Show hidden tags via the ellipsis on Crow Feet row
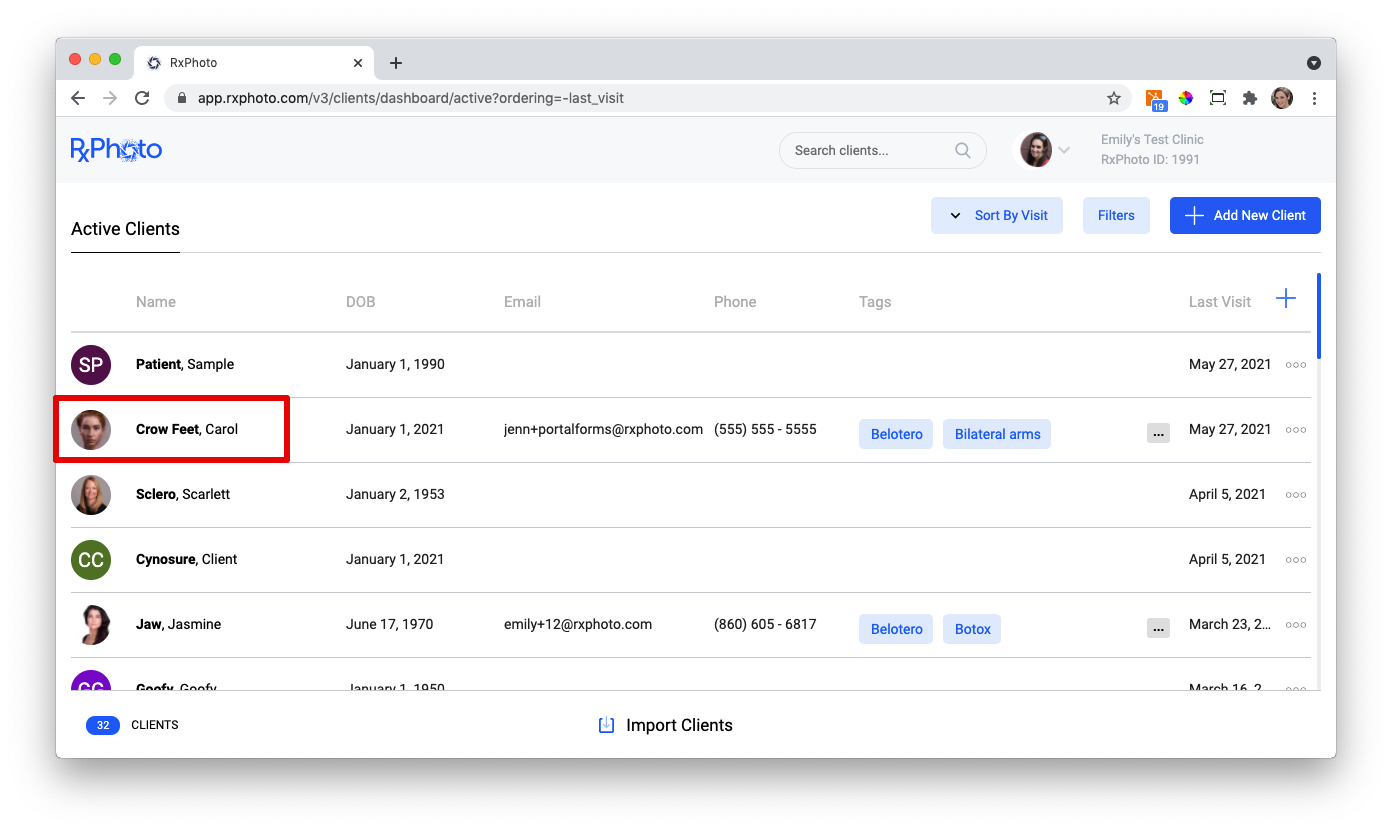The height and width of the screenshot is (832, 1392). [x=1158, y=433]
